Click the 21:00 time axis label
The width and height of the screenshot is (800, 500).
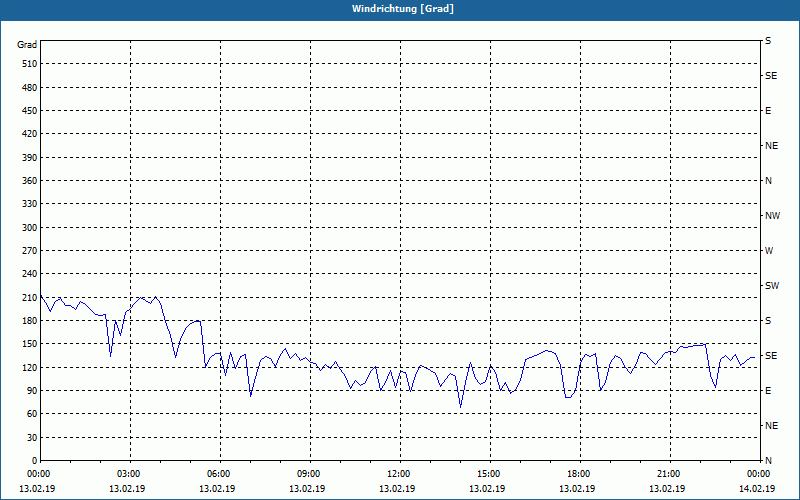pos(670,473)
